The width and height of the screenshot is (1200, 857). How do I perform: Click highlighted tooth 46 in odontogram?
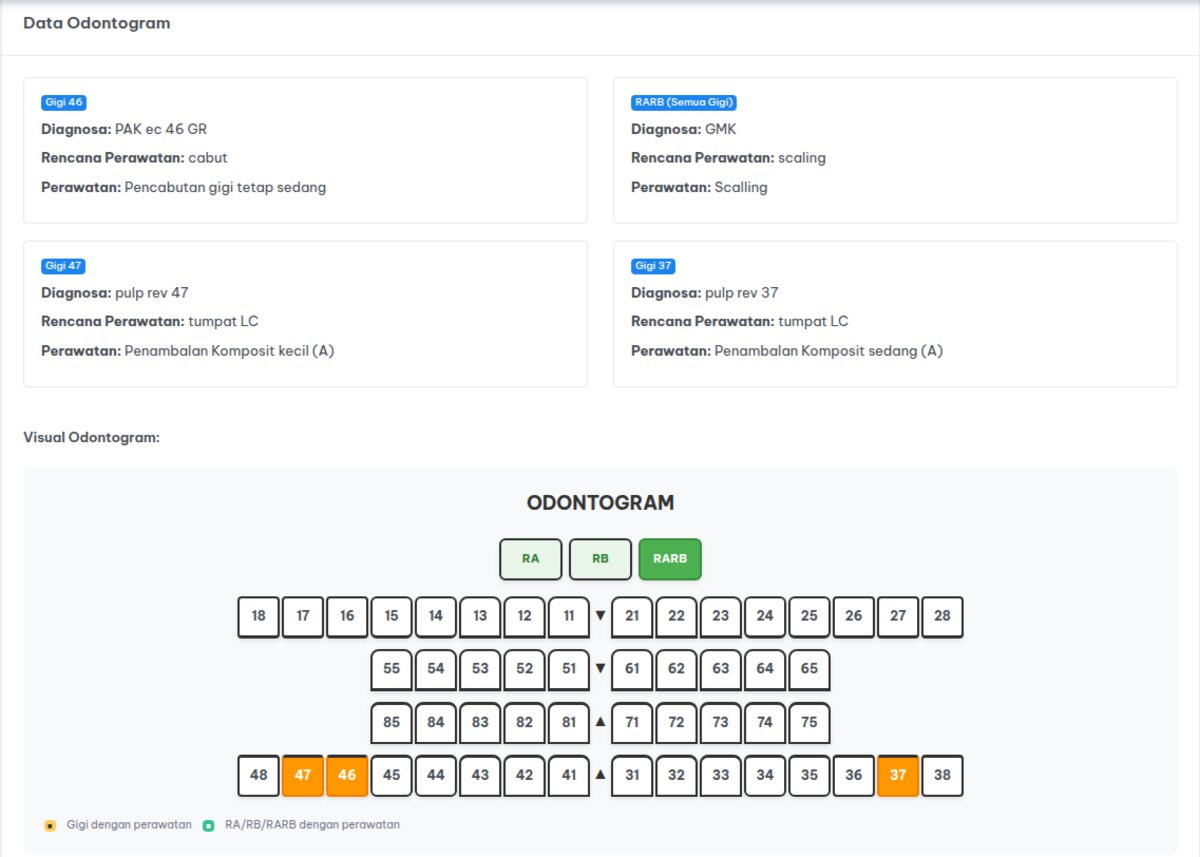coord(347,775)
